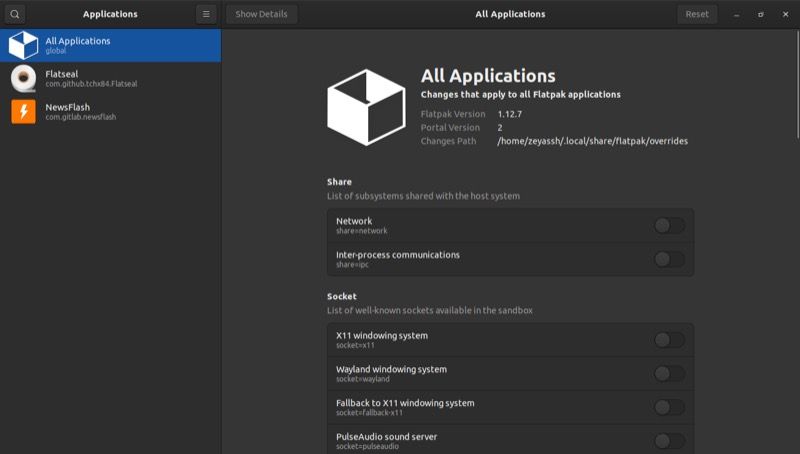Click the search magnifier icon

(x=15, y=14)
